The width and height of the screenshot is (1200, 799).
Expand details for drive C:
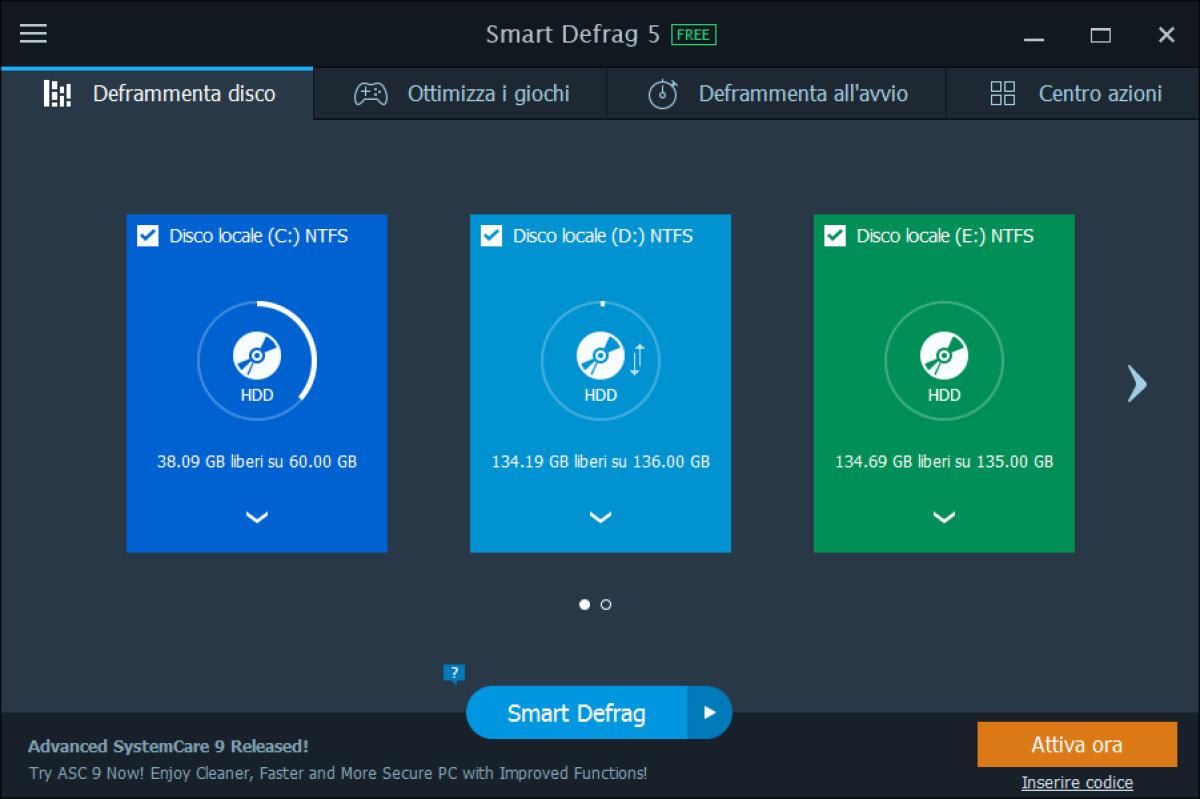[256, 518]
